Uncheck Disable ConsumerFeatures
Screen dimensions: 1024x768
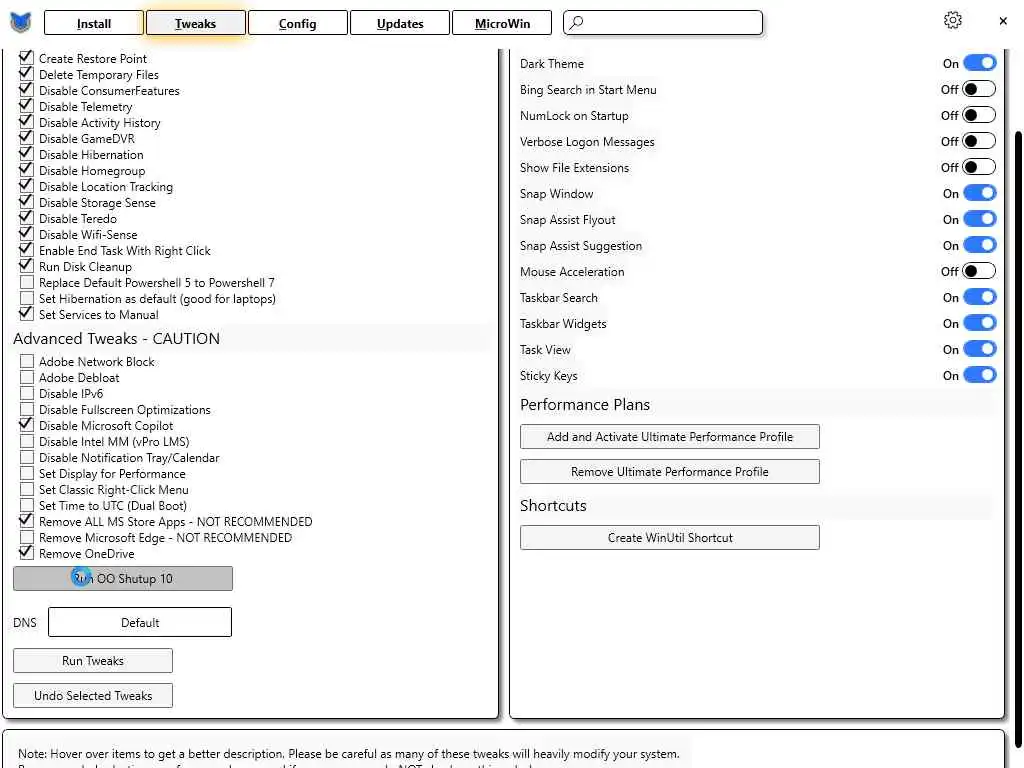tap(26, 89)
